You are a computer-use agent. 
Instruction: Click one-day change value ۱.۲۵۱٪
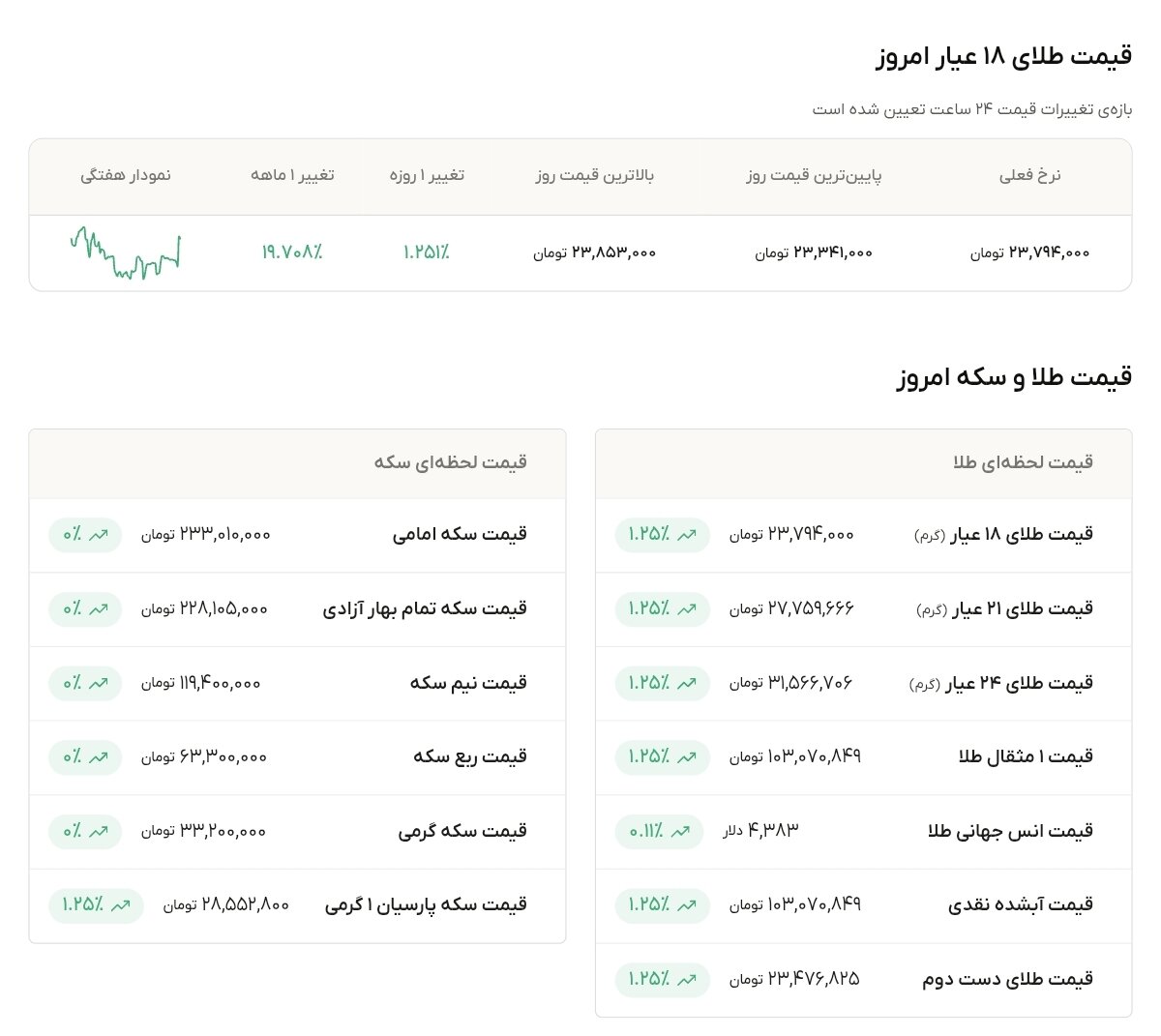(427, 252)
